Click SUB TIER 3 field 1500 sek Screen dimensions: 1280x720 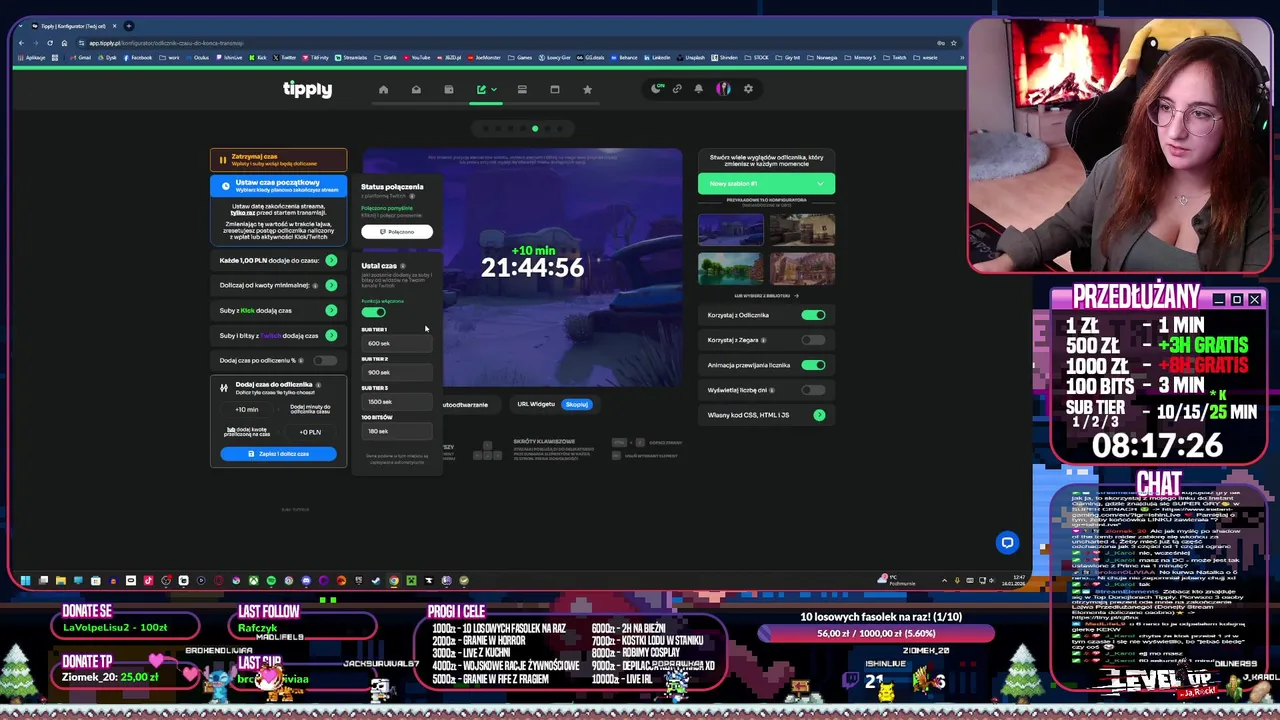click(x=397, y=401)
